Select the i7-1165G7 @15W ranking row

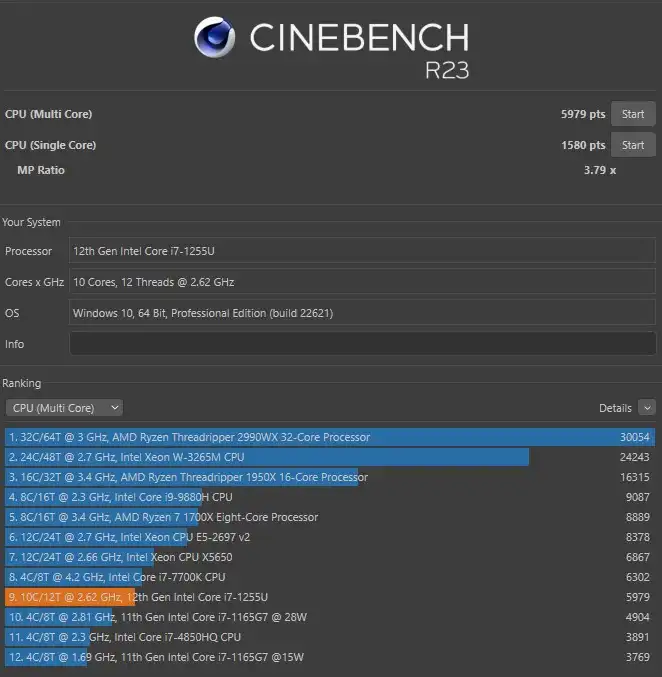coord(330,657)
